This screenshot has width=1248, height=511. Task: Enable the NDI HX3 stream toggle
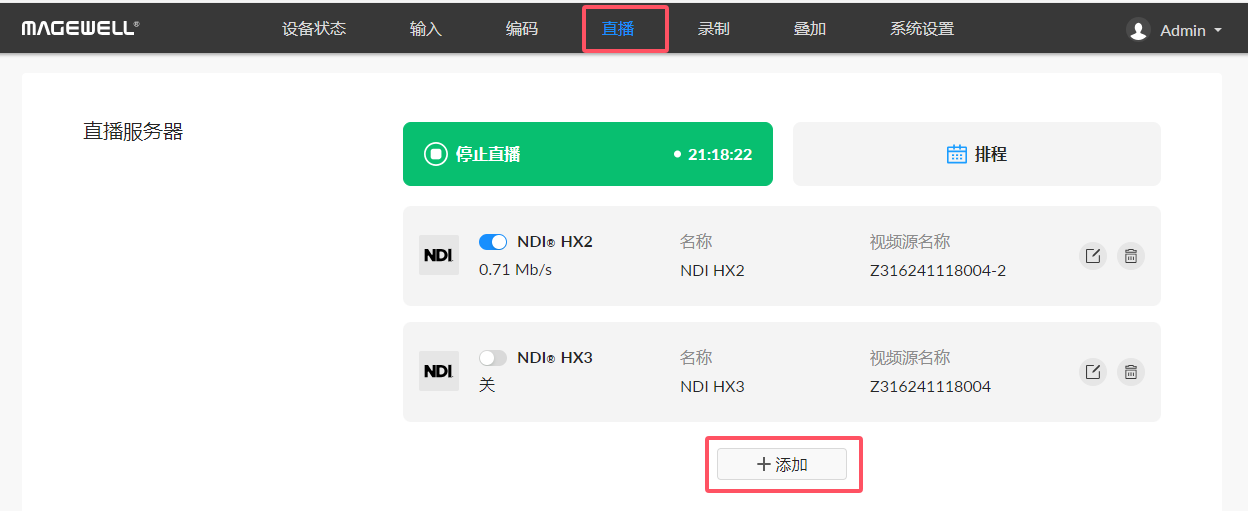[x=493, y=358]
